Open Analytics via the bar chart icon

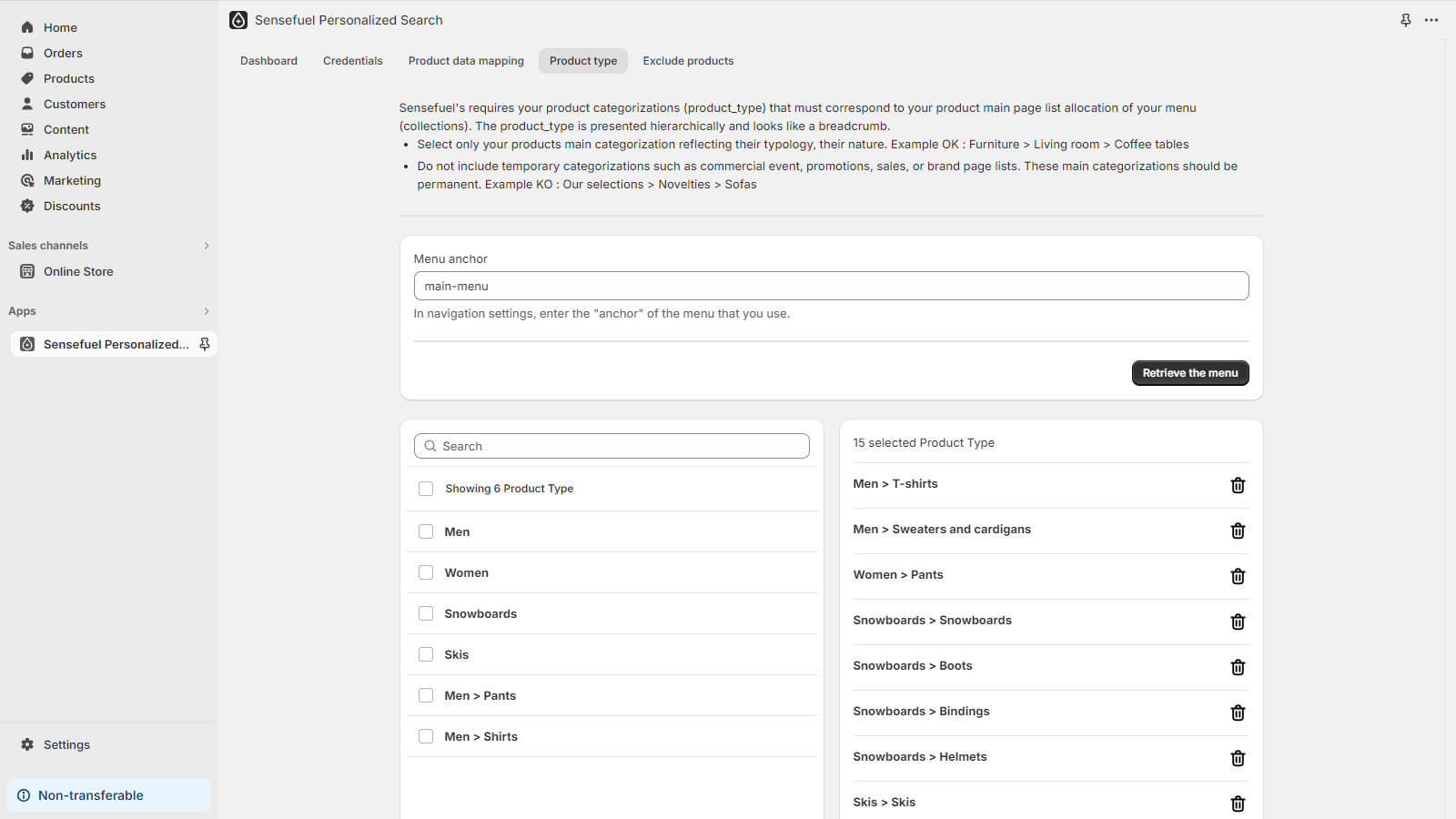27,155
